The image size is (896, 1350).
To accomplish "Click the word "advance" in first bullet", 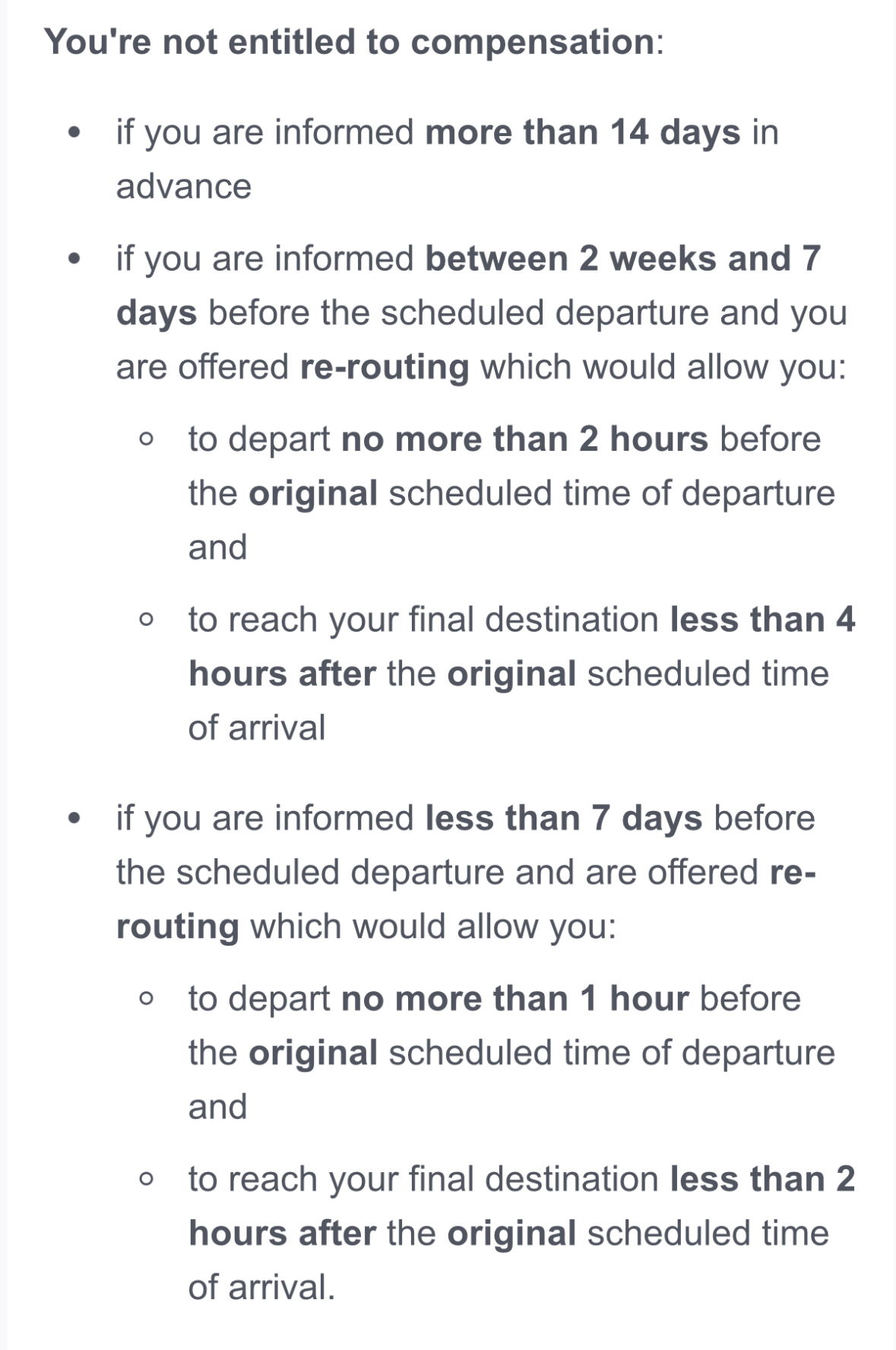I will 183,187.
